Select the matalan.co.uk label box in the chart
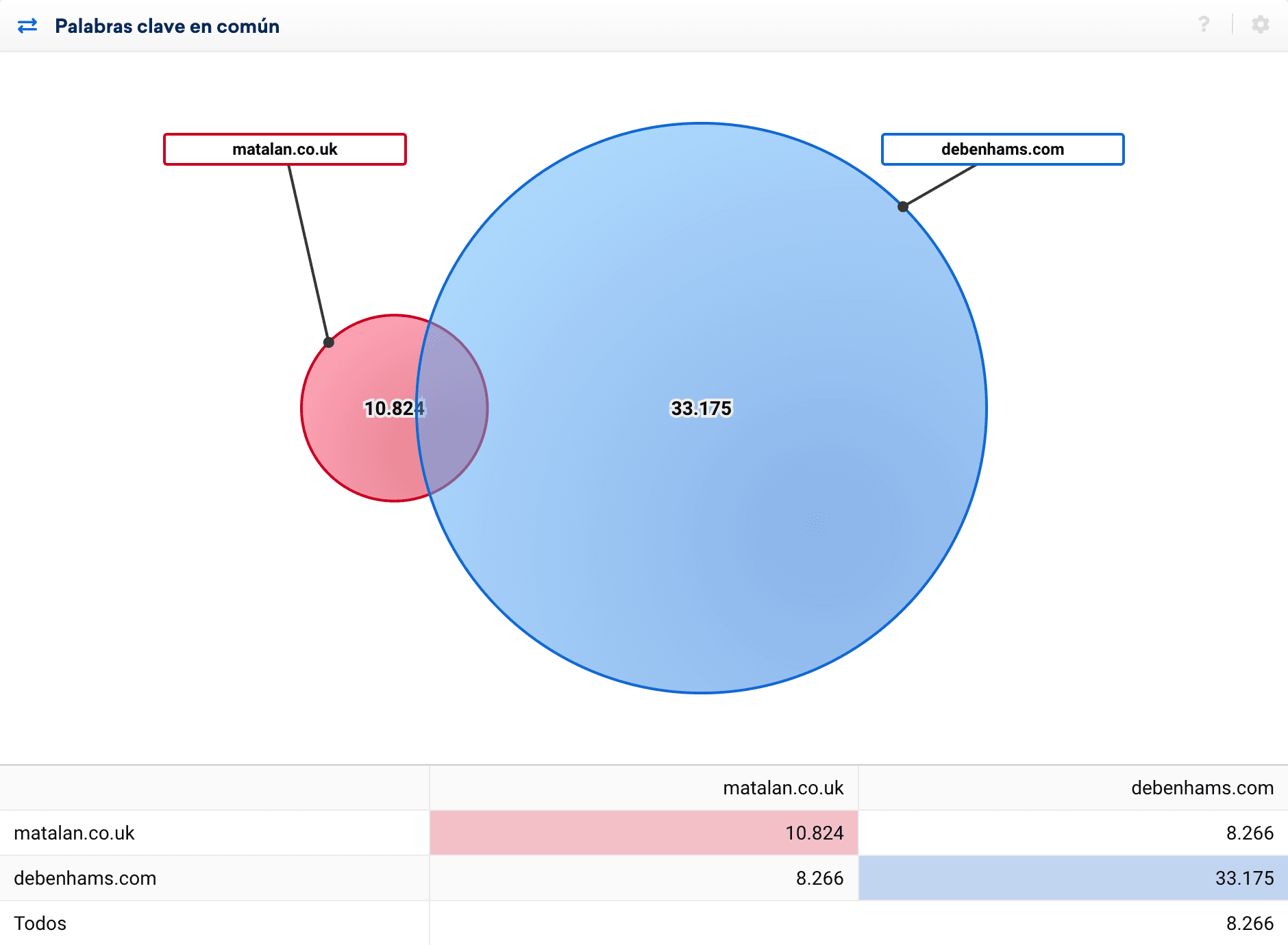This screenshot has width=1288, height=945. pos(285,149)
